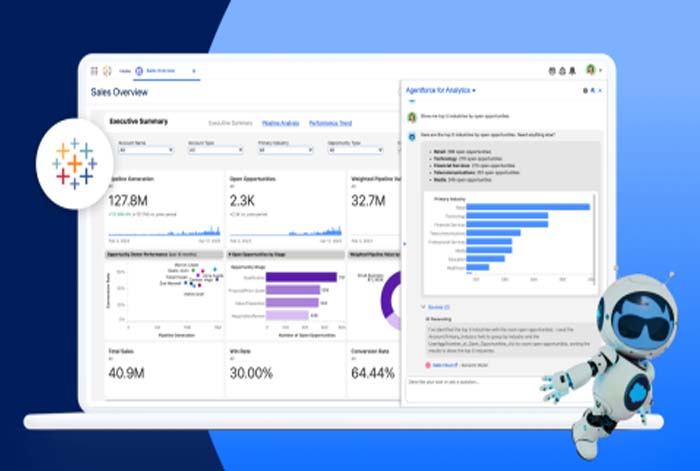Click the Sales Overview heading
The height and width of the screenshot is (471, 700).
[x=119, y=92]
